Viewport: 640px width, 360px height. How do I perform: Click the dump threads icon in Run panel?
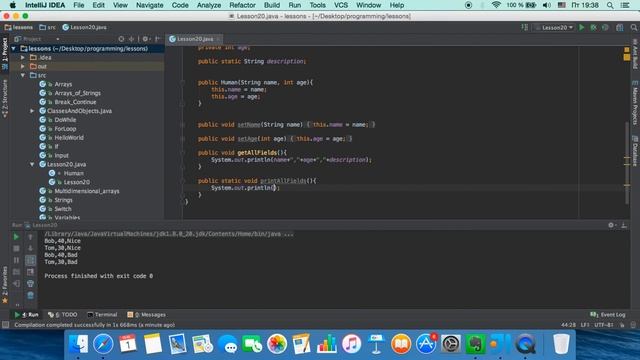pos(16,271)
